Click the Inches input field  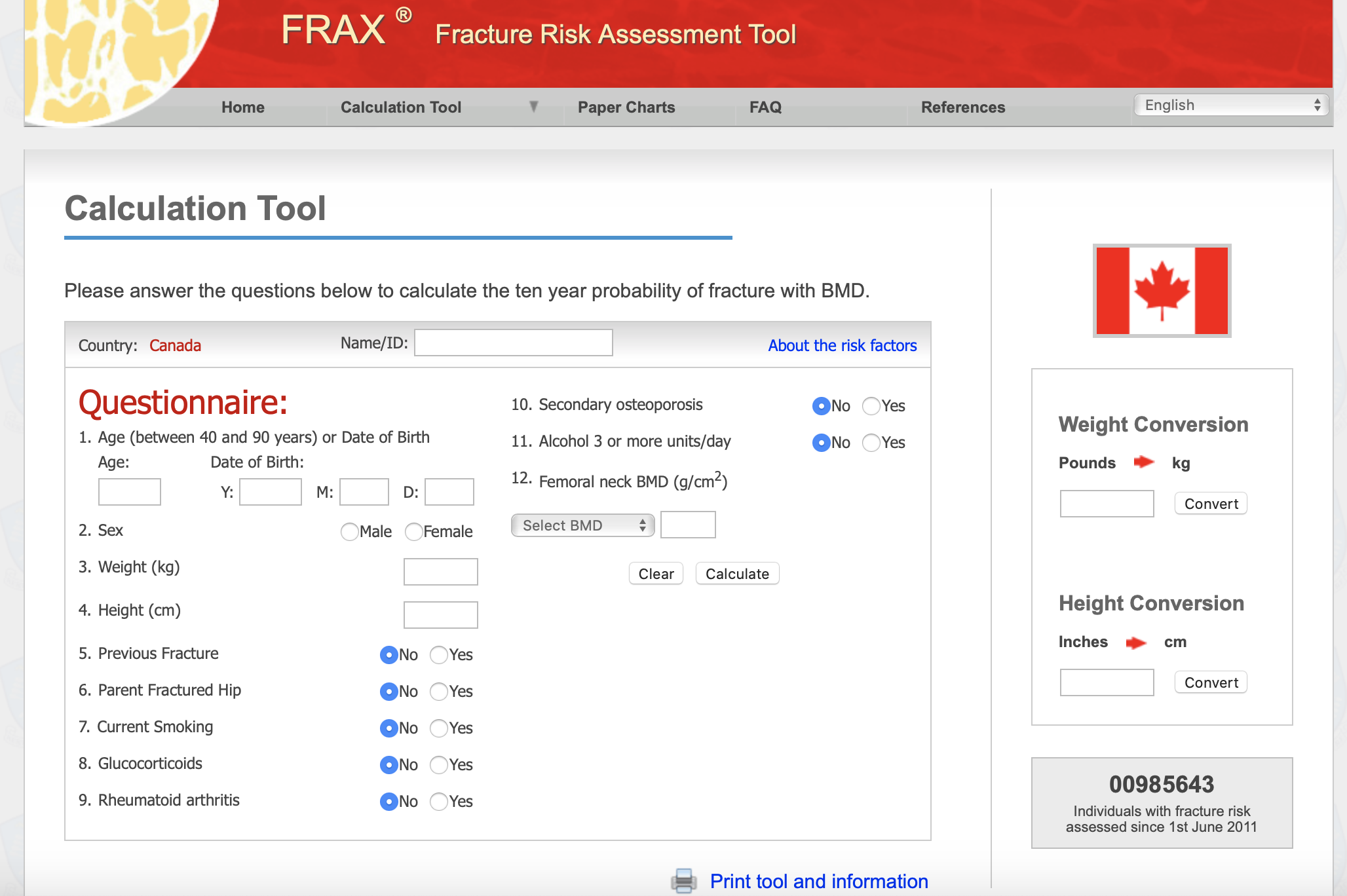[x=1107, y=682]
